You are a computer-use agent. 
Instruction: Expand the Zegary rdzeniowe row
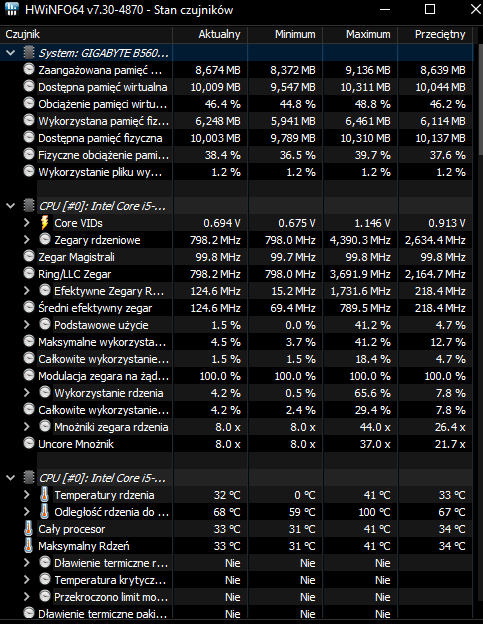tap(27, 240)
